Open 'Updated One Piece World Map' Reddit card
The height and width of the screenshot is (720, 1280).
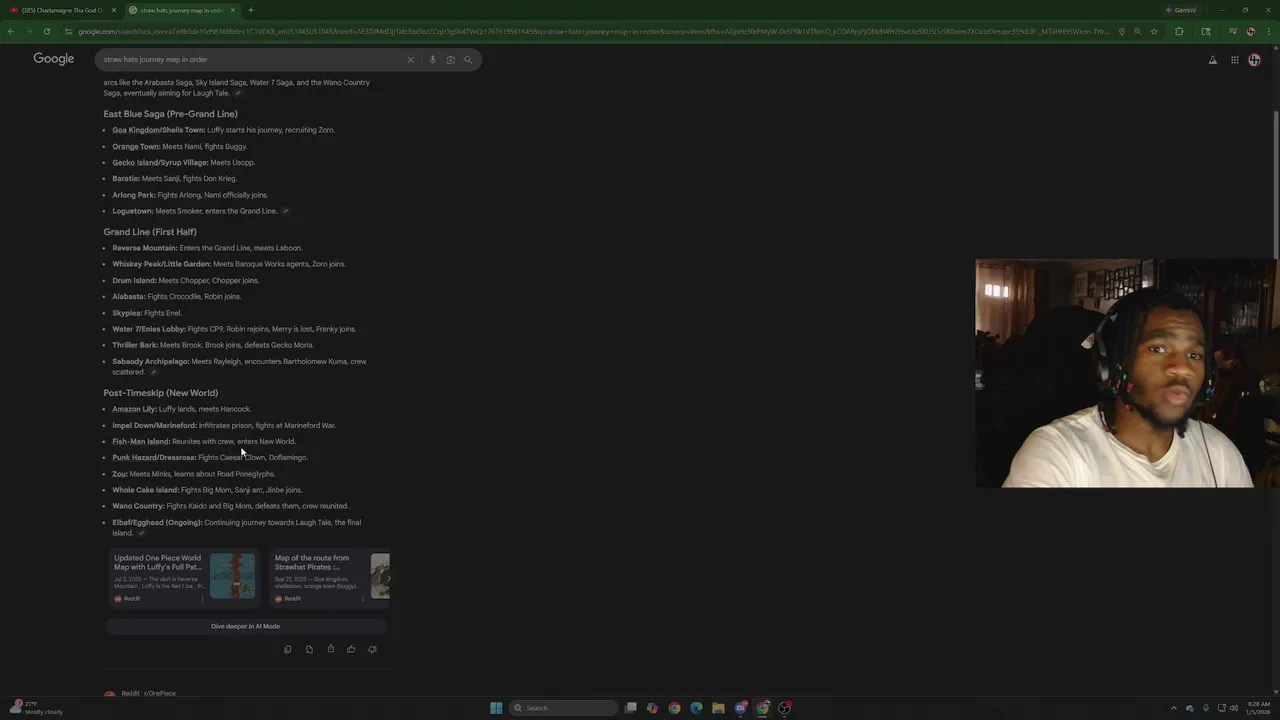click(x=184, y=578)
